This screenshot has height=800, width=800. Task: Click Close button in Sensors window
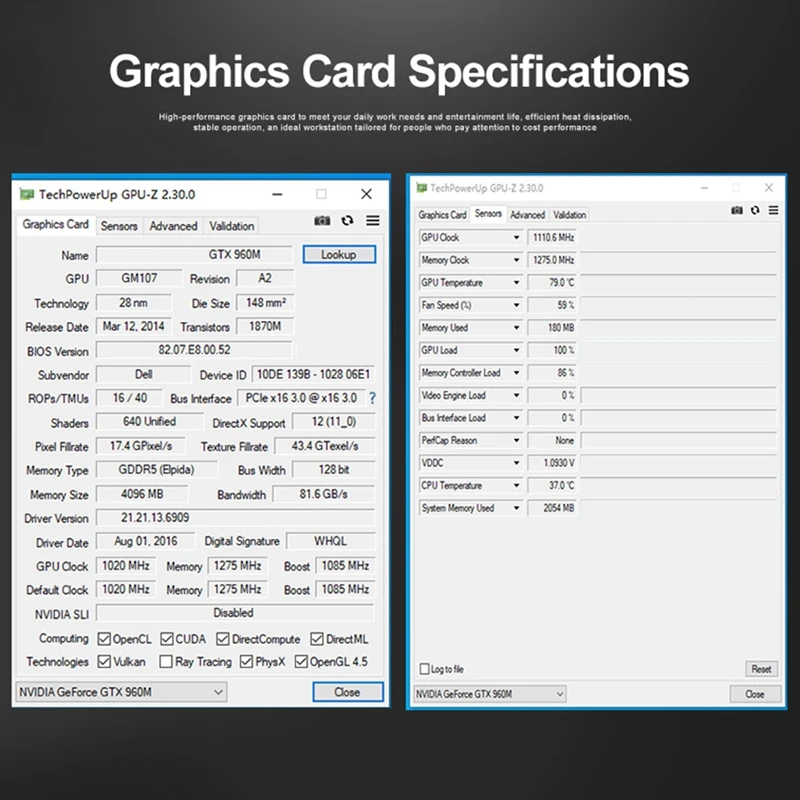[755, 694]
